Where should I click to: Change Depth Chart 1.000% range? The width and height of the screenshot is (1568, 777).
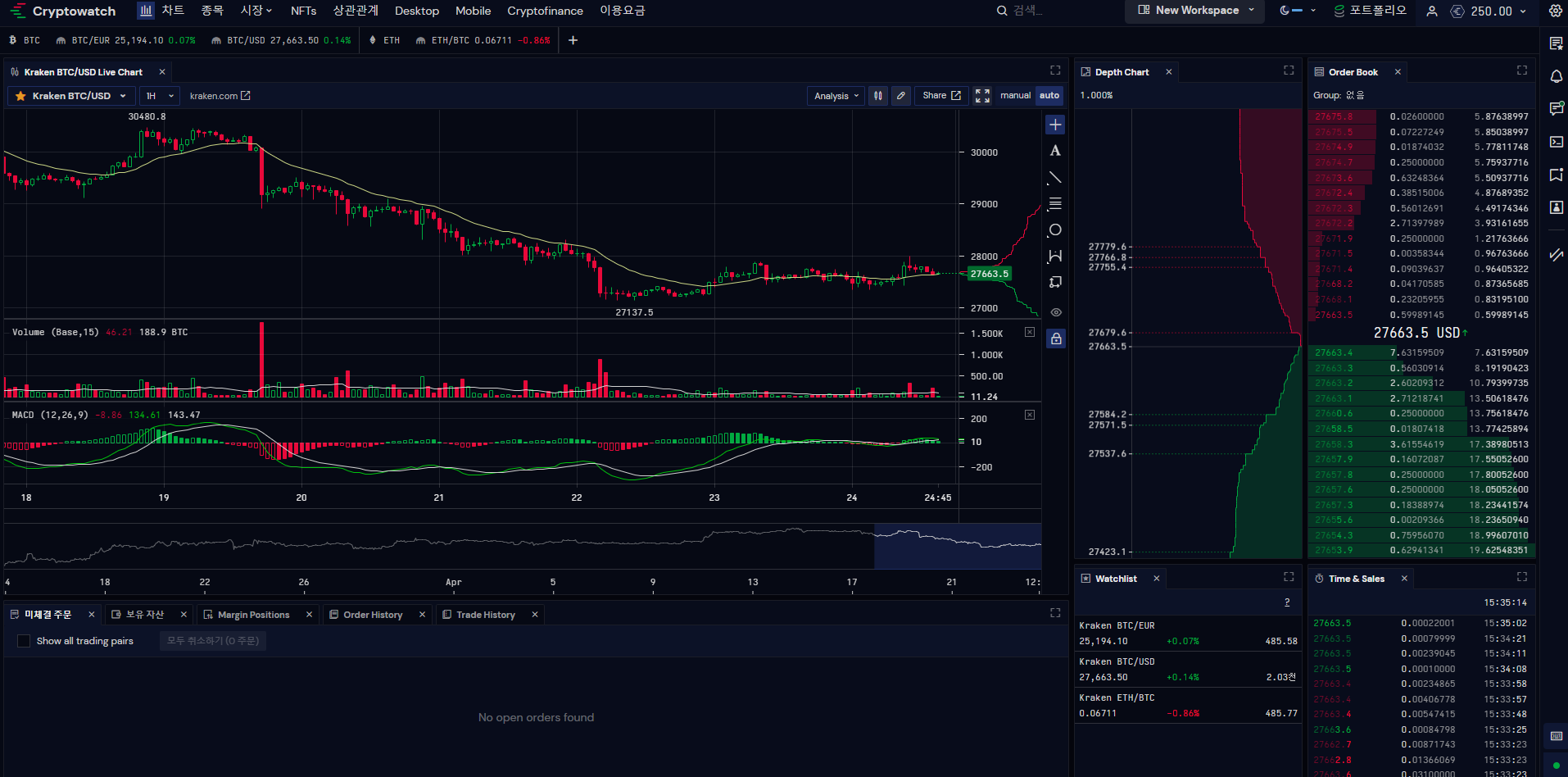coord(1096,96)
